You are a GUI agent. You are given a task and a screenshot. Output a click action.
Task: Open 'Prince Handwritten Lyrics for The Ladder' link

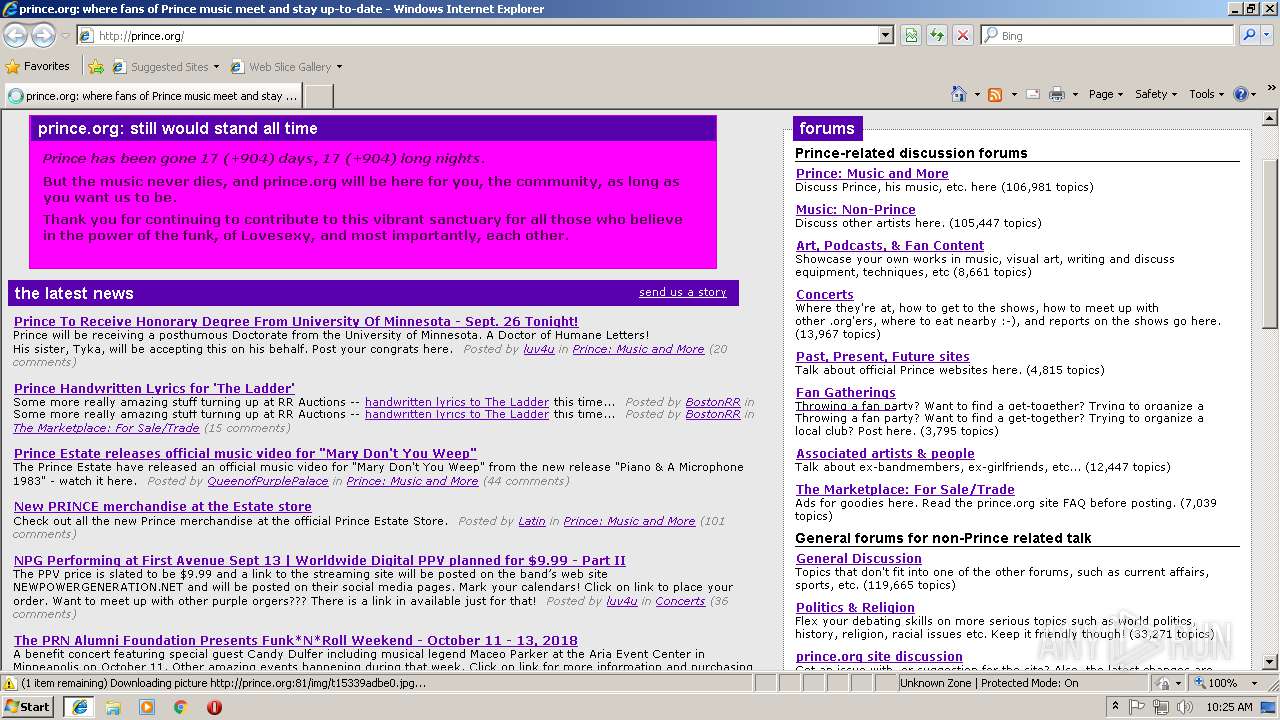pos(154,388)
